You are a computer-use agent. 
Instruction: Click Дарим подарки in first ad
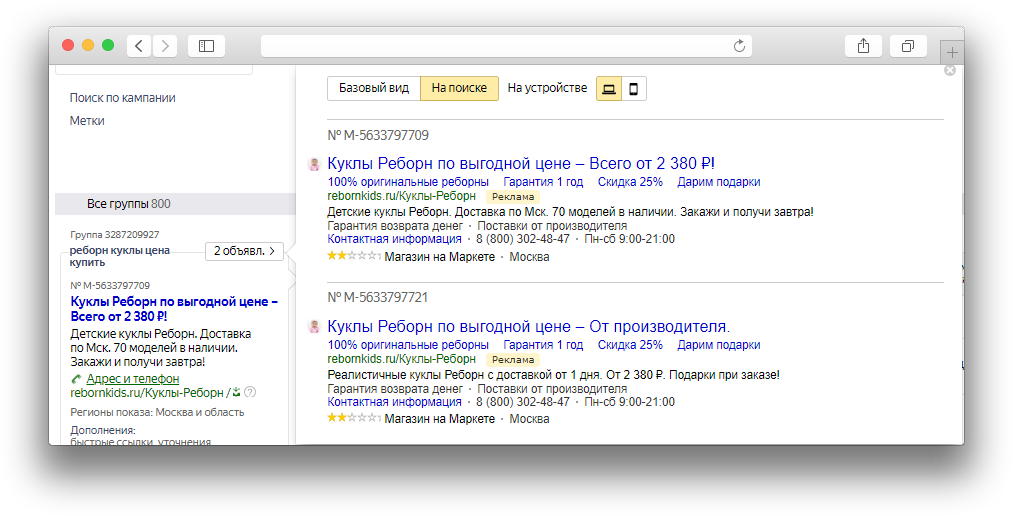[x=718, y=182]
